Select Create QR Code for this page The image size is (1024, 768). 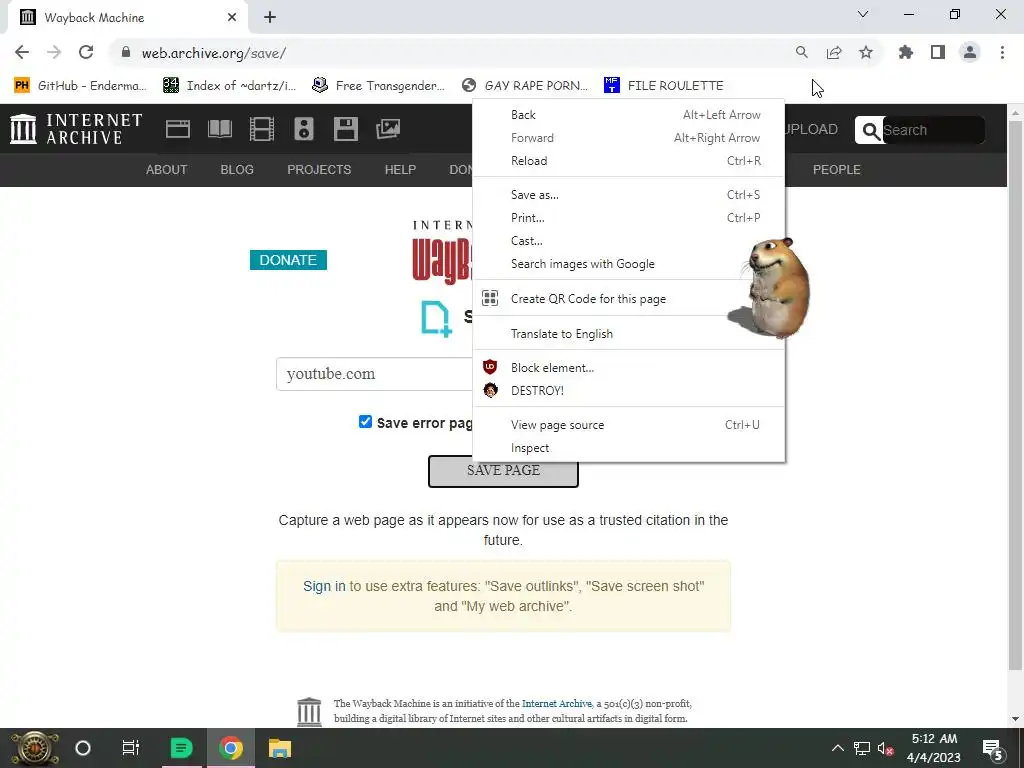click(x=628, y=298)
